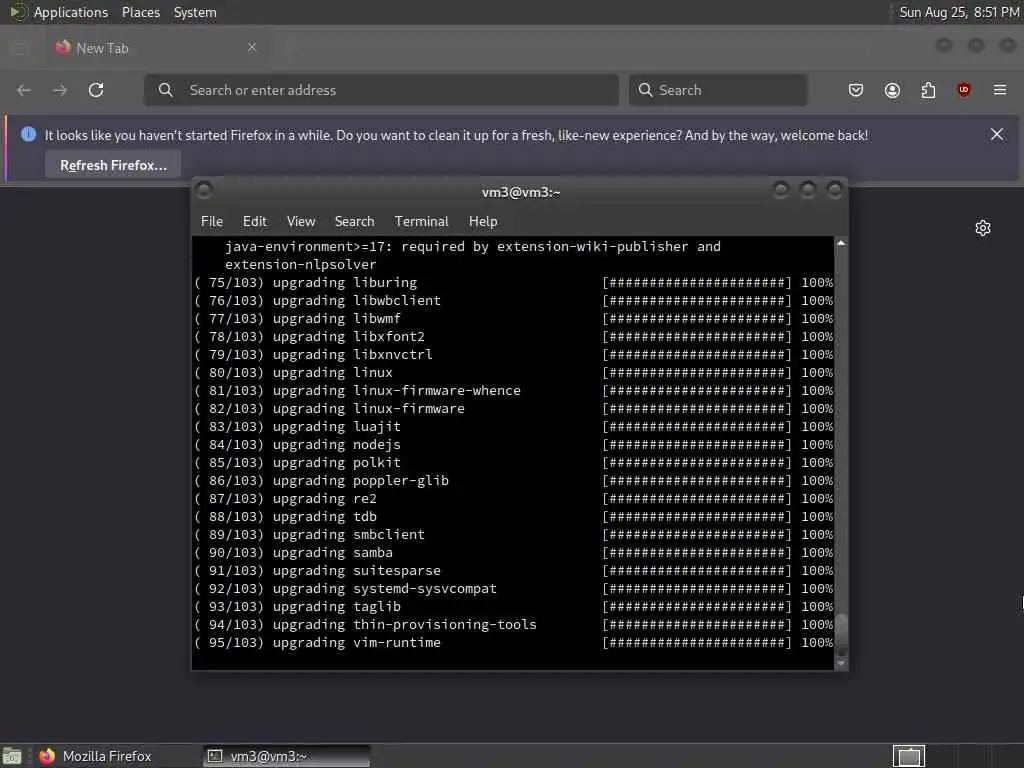The width and height of the screenshot is (1024, 768).
Task: Click the text 'upgrading luajit'
Action: (x=336, y=426)
